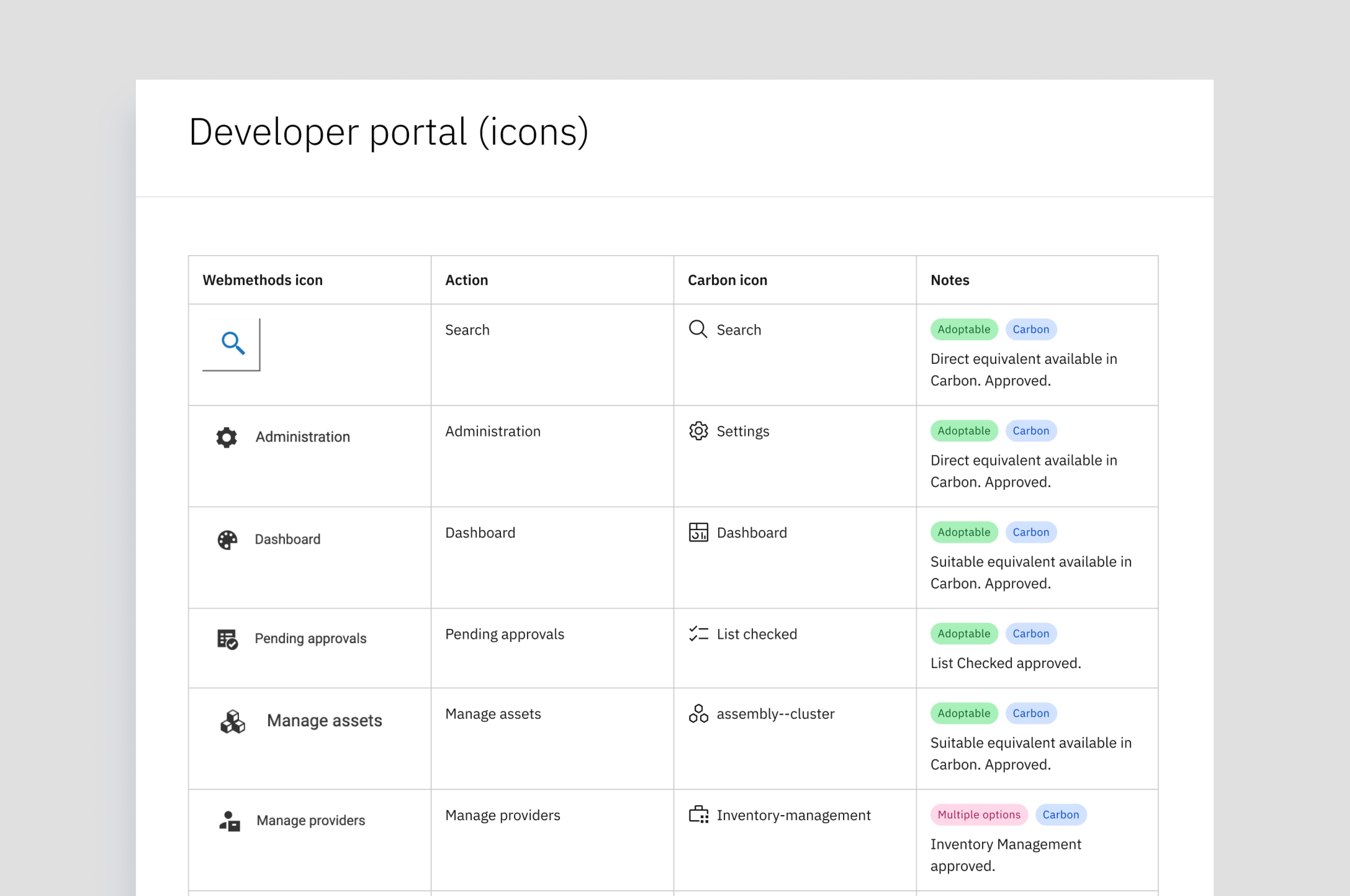Click the Carbon tag in Pending approvals row
1350x896 pixels.
1031,634
